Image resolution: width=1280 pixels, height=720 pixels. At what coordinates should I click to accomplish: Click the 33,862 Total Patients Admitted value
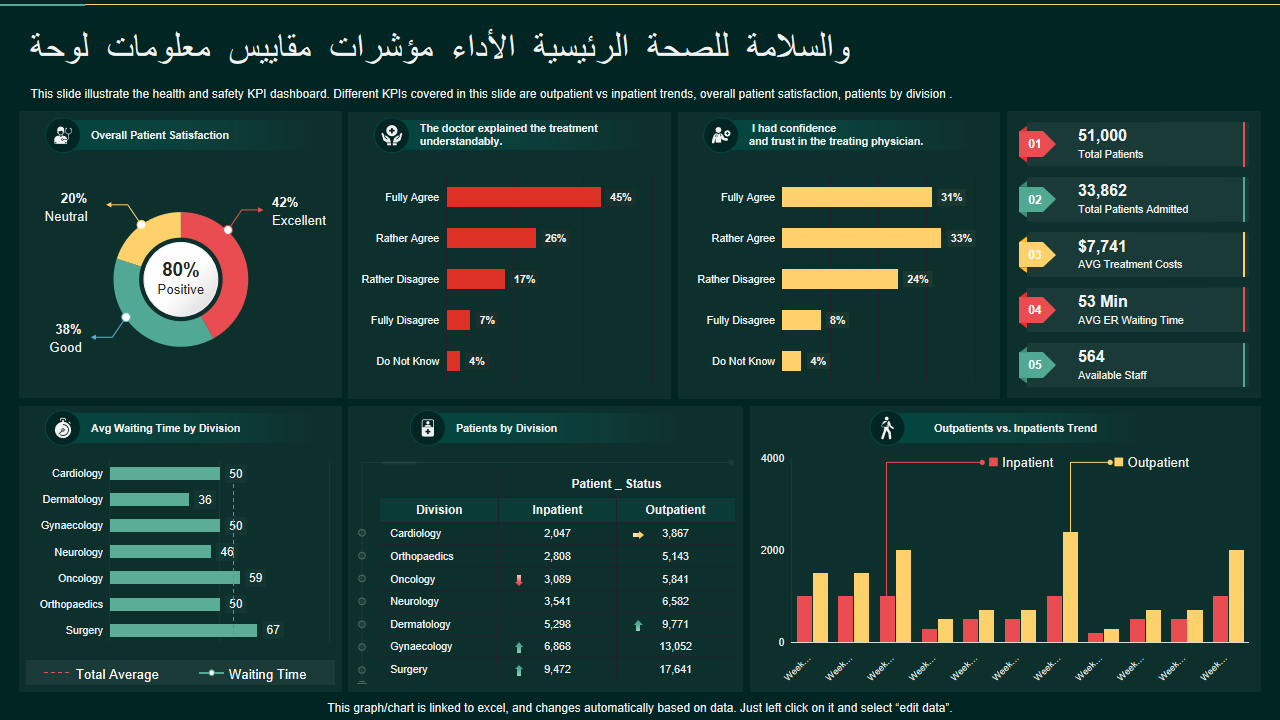click(x=1102, y=190)
